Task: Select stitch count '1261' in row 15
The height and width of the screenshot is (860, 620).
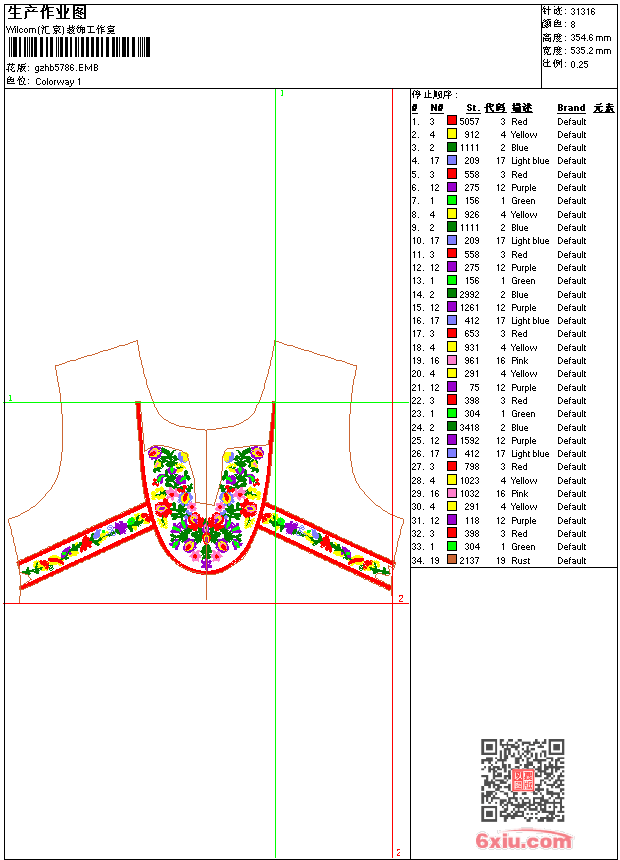Action: [469, 308]
